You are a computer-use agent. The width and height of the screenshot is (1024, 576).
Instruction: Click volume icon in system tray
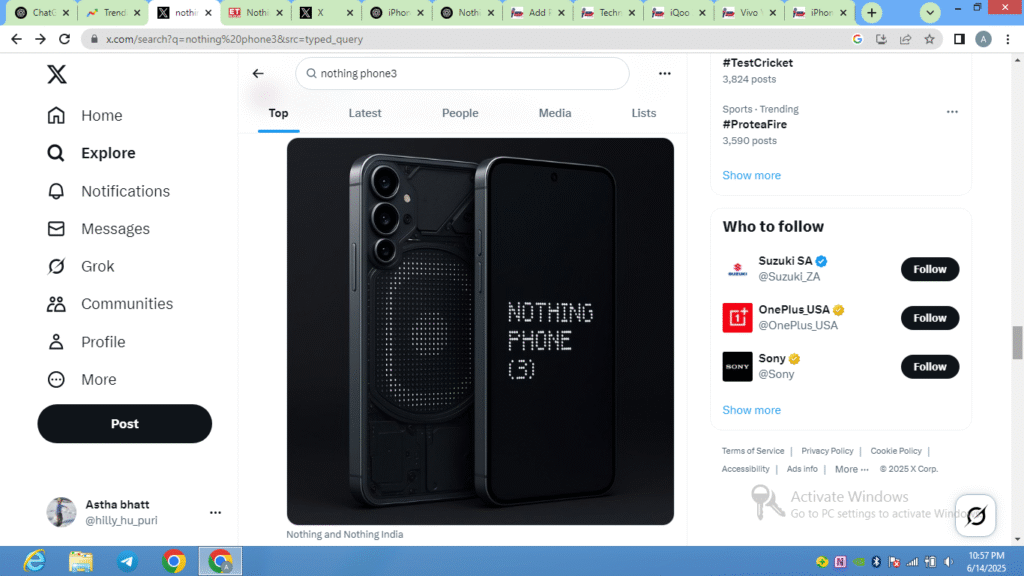tap(949, 562)
